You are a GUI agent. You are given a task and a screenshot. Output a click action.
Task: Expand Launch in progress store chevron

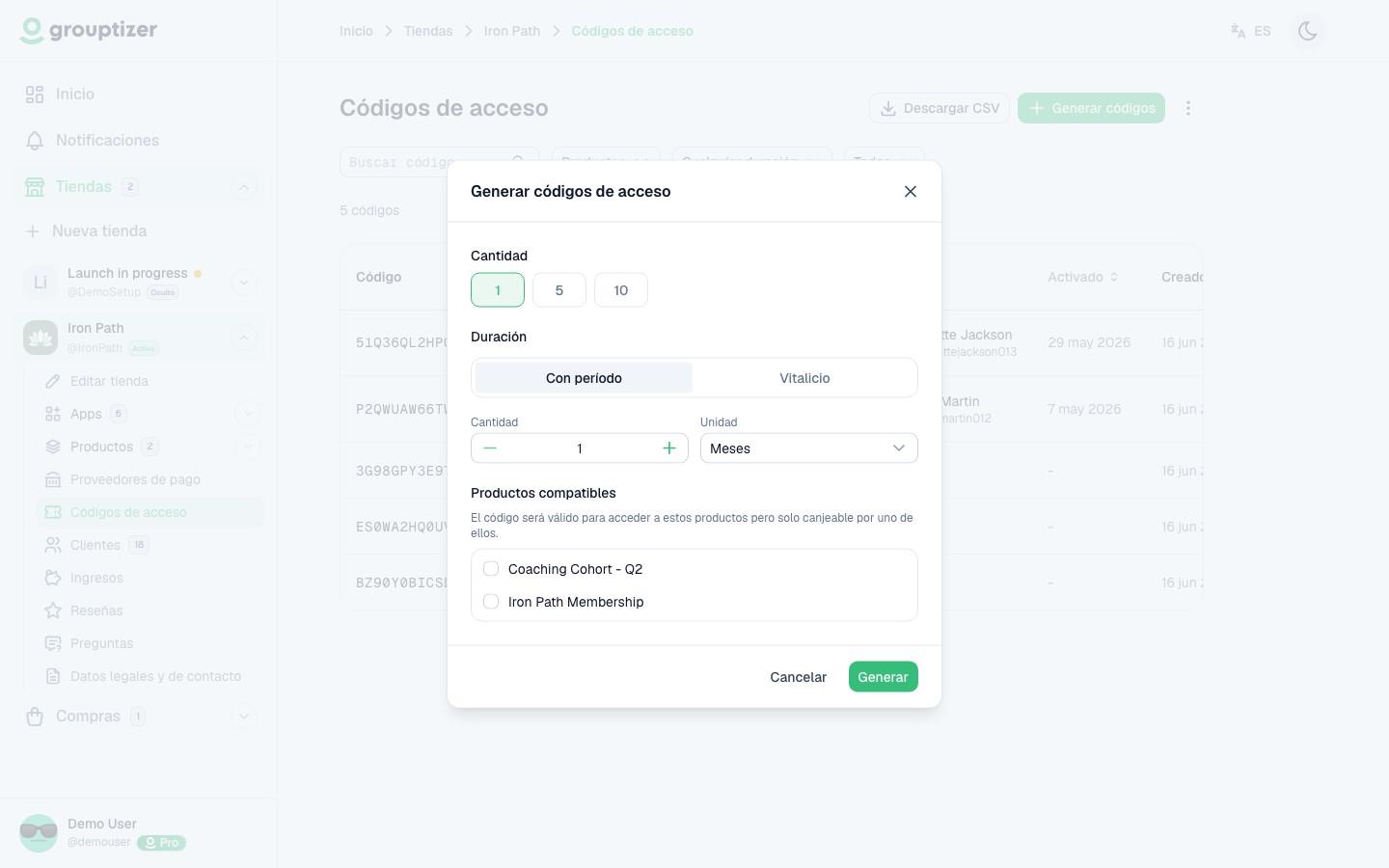[244, 283]
